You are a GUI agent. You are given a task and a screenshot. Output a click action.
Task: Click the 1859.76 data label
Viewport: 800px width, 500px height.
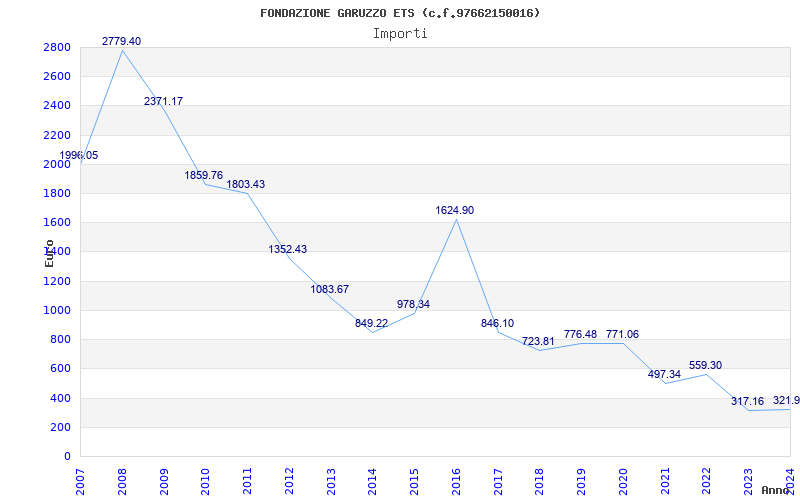point(204,176)
